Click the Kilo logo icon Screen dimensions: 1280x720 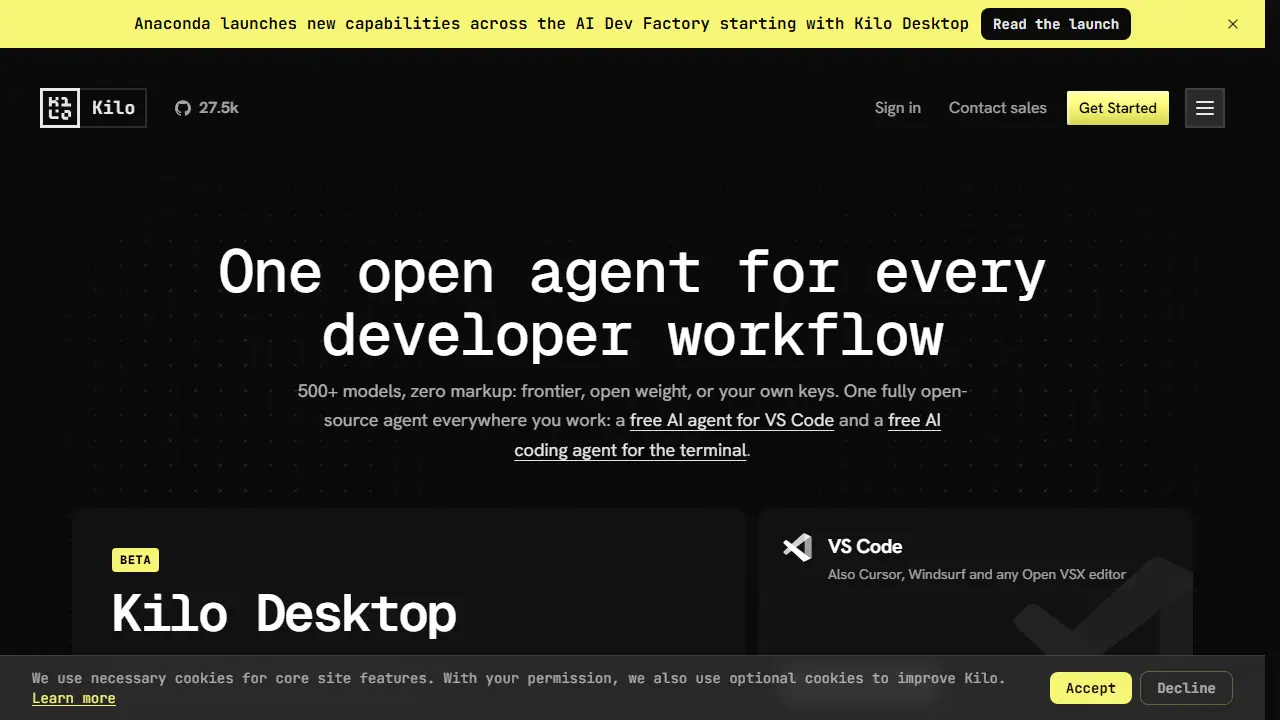point(60,108)
